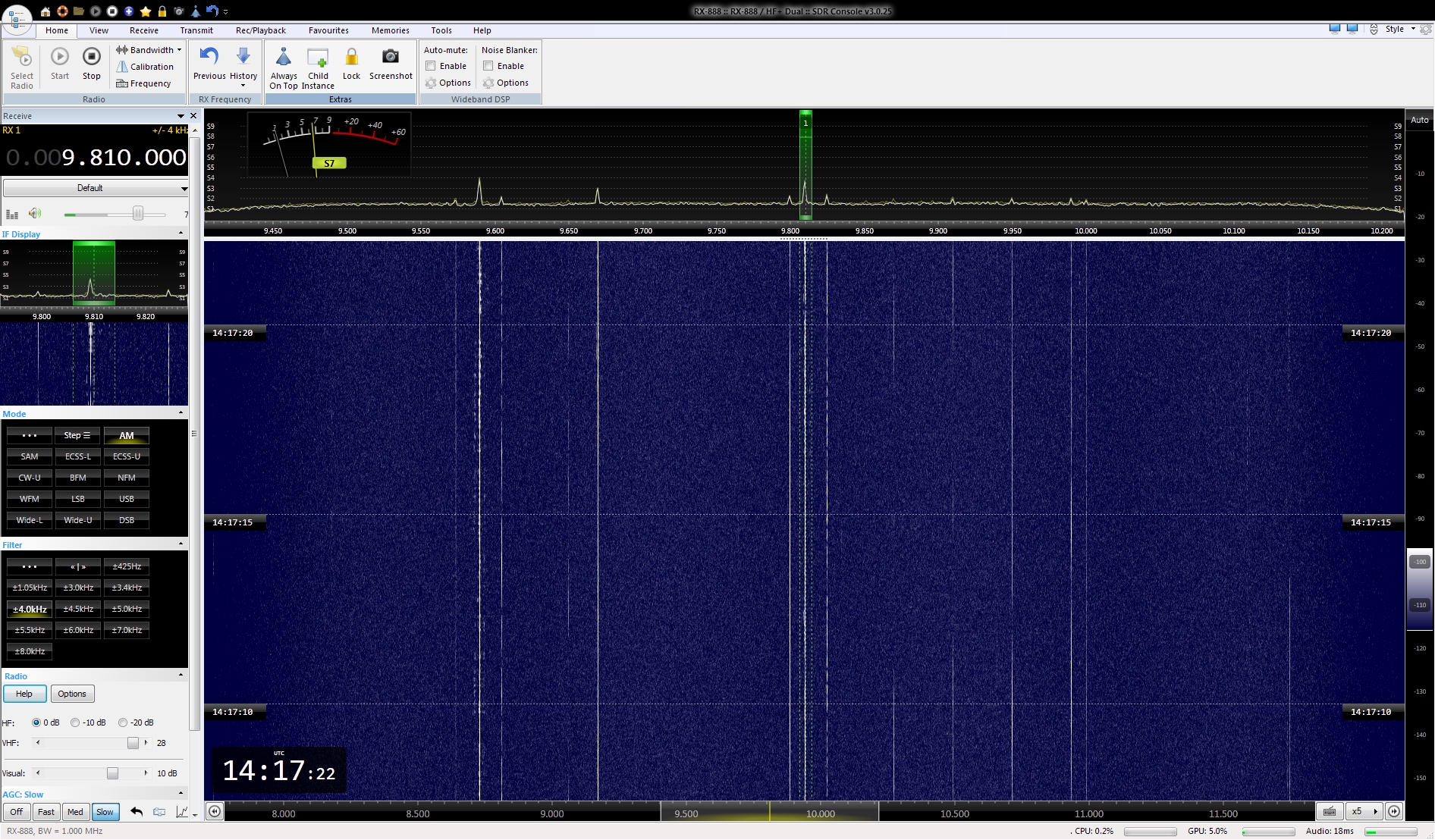Go to Previous RX frequency
The height and width of the screenshot is (840, 1435).
[209, 58]
